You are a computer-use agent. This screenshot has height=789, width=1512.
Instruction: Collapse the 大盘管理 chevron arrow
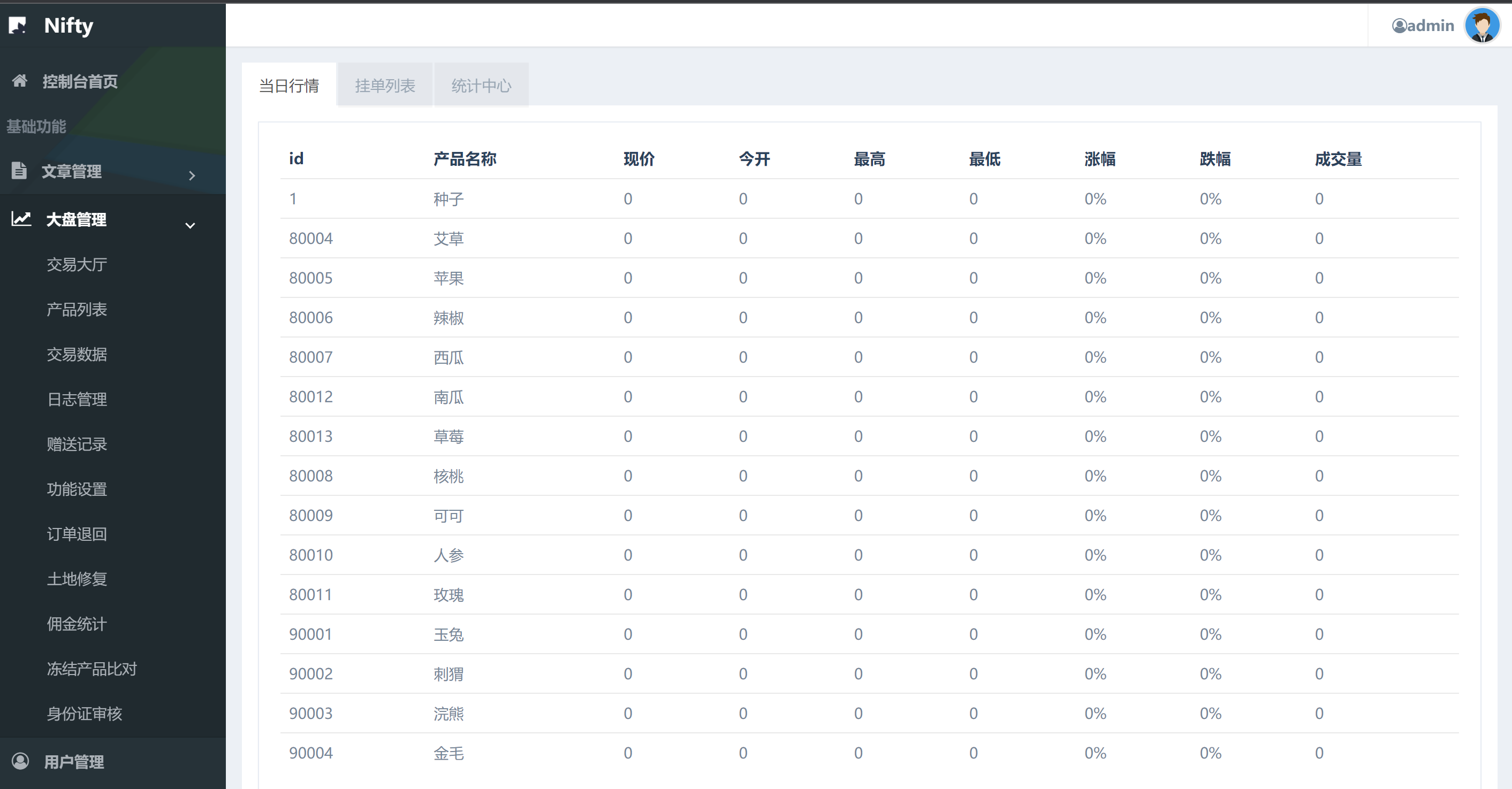tap(190, 225)
